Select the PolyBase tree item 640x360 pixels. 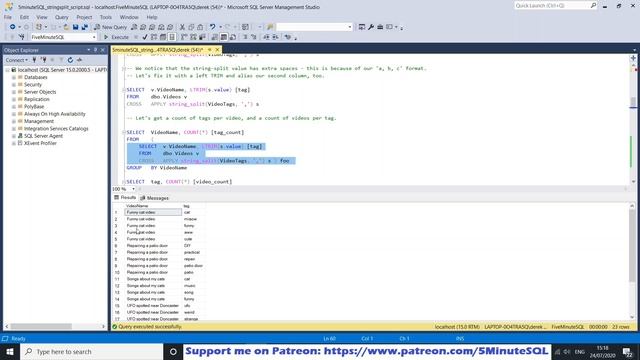(34, 107)
